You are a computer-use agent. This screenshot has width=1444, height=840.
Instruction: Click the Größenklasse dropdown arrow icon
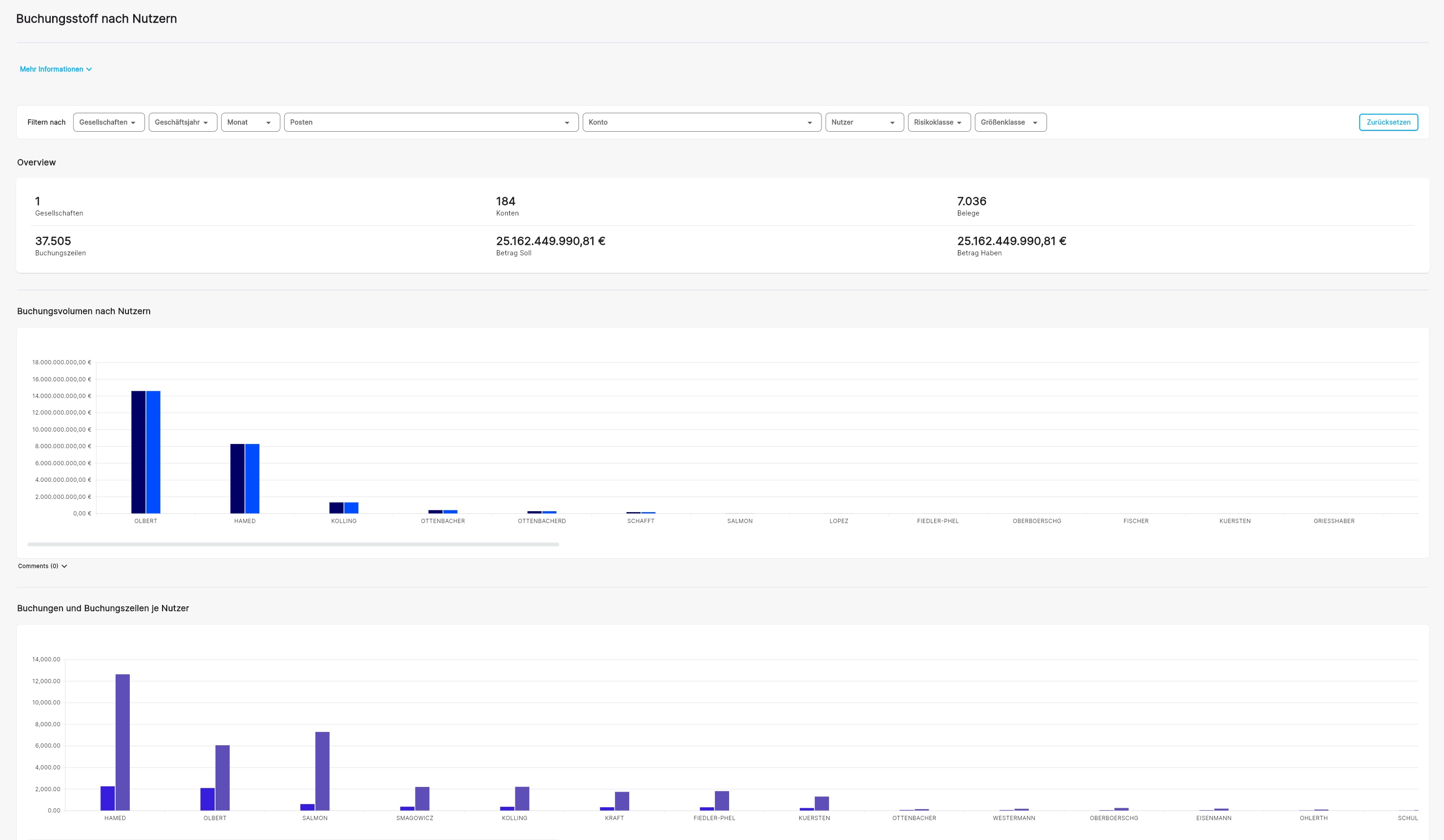[x=1035, y=123]
